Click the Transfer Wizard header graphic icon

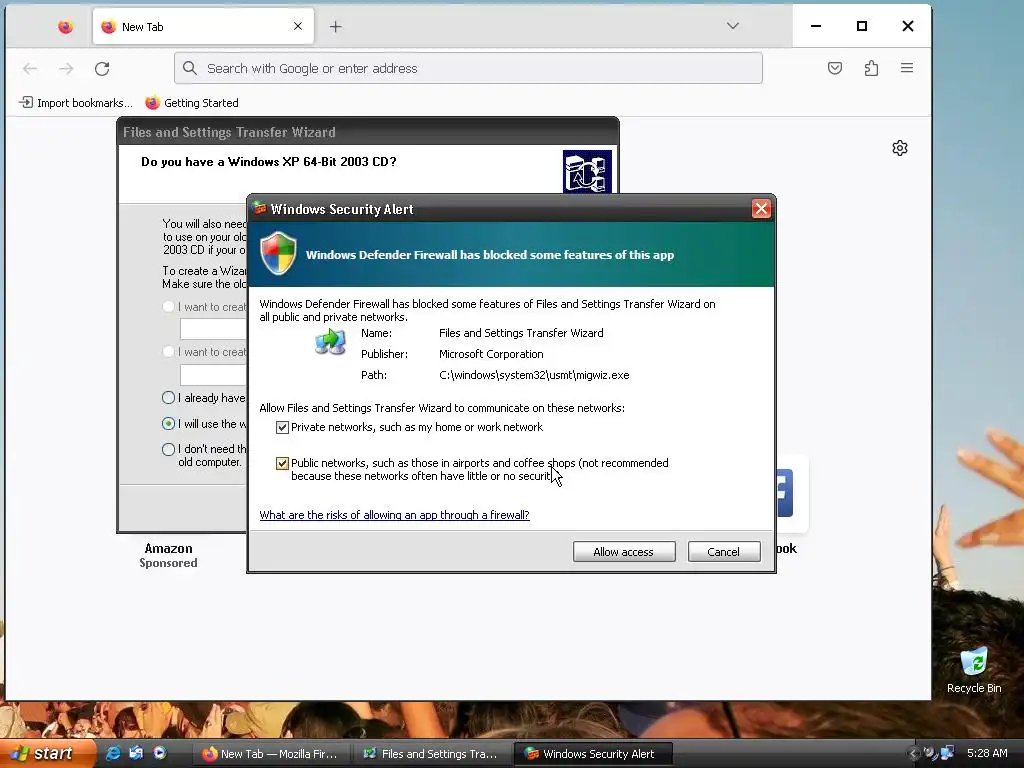[x=587, y=172]
